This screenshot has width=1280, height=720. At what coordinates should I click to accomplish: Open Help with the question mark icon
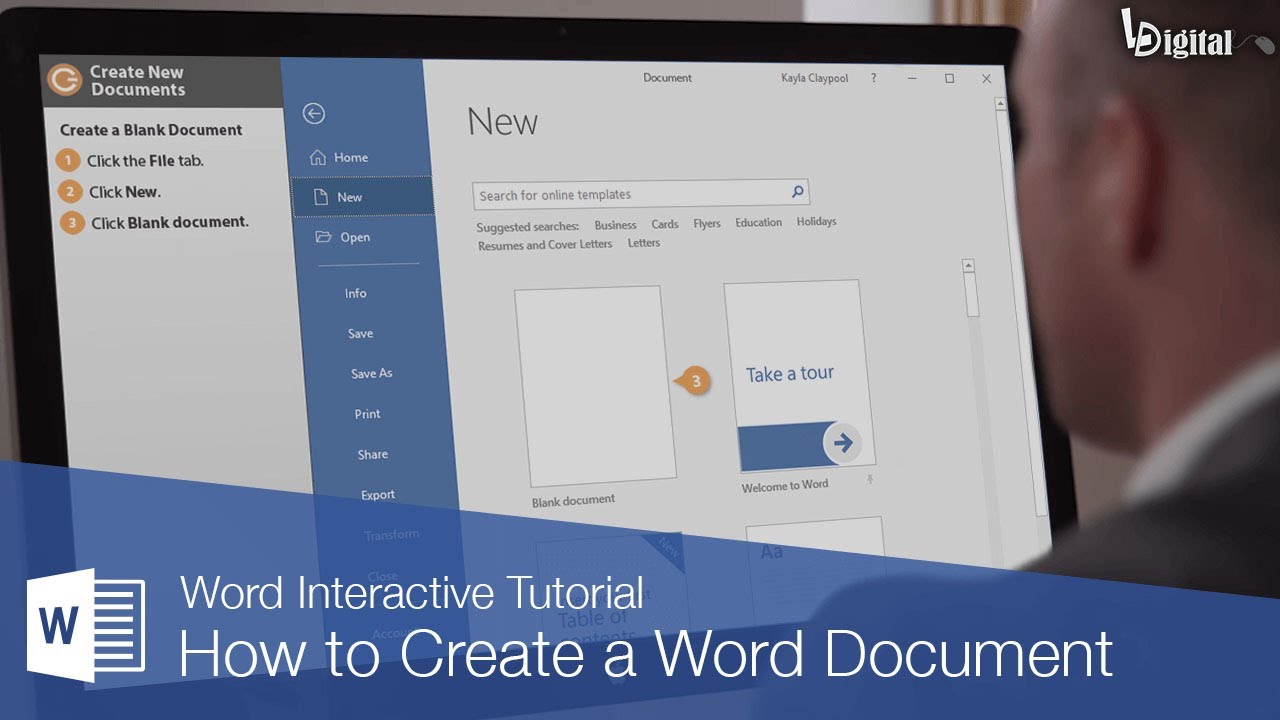[x=873, y=79]
